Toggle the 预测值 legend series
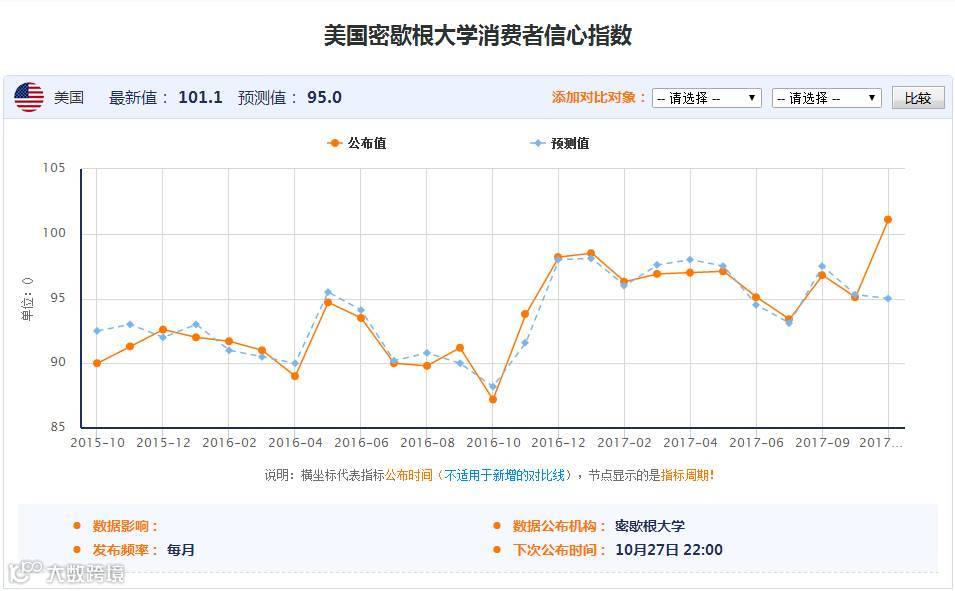The width and height of the screenshot is (955, 591). click(560, 143)
